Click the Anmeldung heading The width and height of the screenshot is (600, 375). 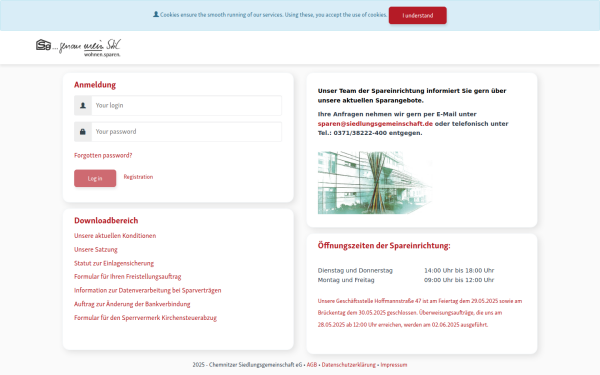tap(95, 85)
